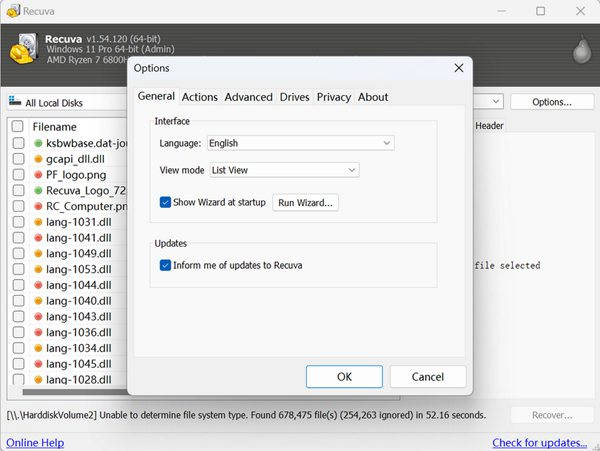This screenshot has height=451, width=600.
Task: Open the Privacy tab
Action: pos(333,97)
